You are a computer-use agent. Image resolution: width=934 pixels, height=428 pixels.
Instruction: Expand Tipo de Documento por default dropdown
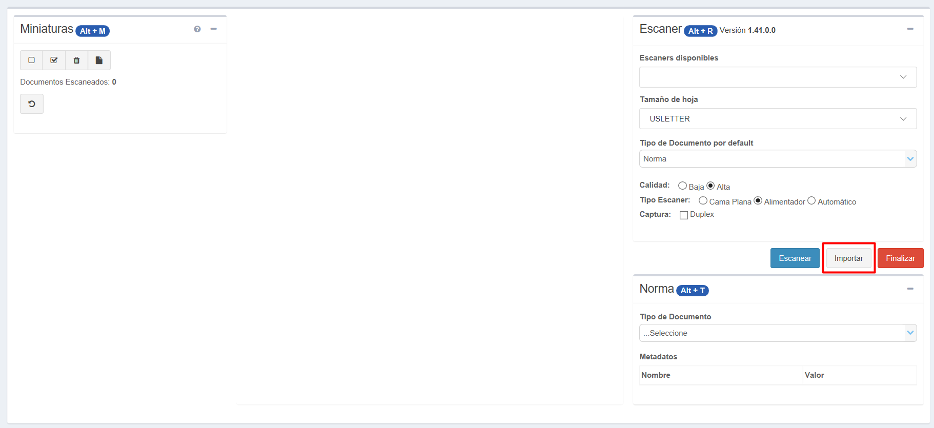[777, 159]
